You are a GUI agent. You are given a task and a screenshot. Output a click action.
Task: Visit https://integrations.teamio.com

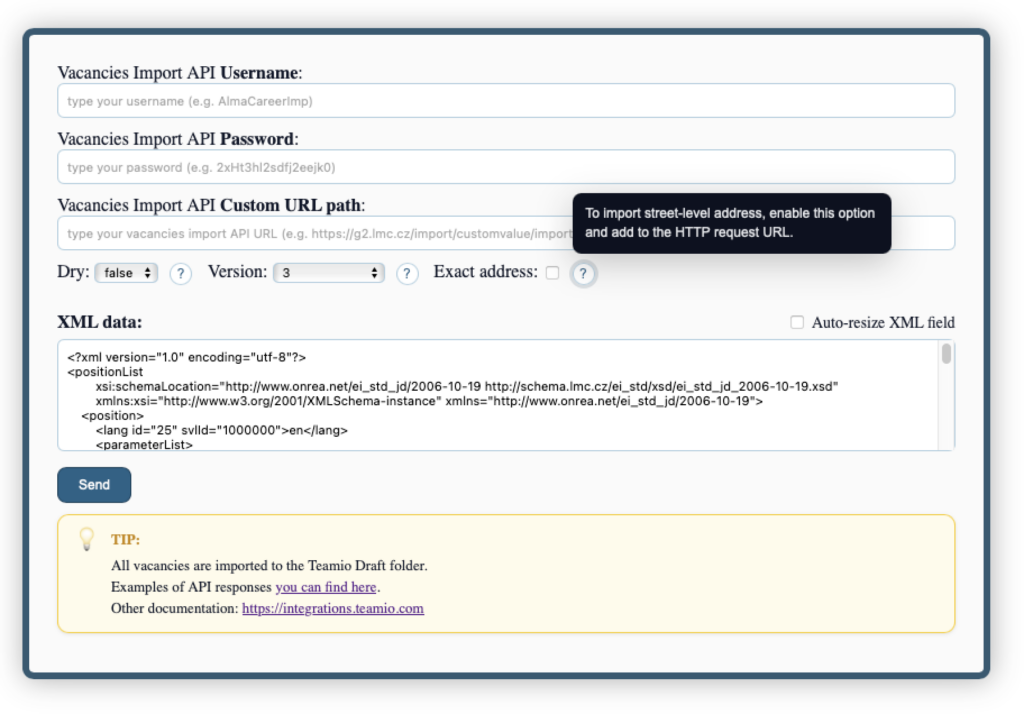tap(333, 608)
